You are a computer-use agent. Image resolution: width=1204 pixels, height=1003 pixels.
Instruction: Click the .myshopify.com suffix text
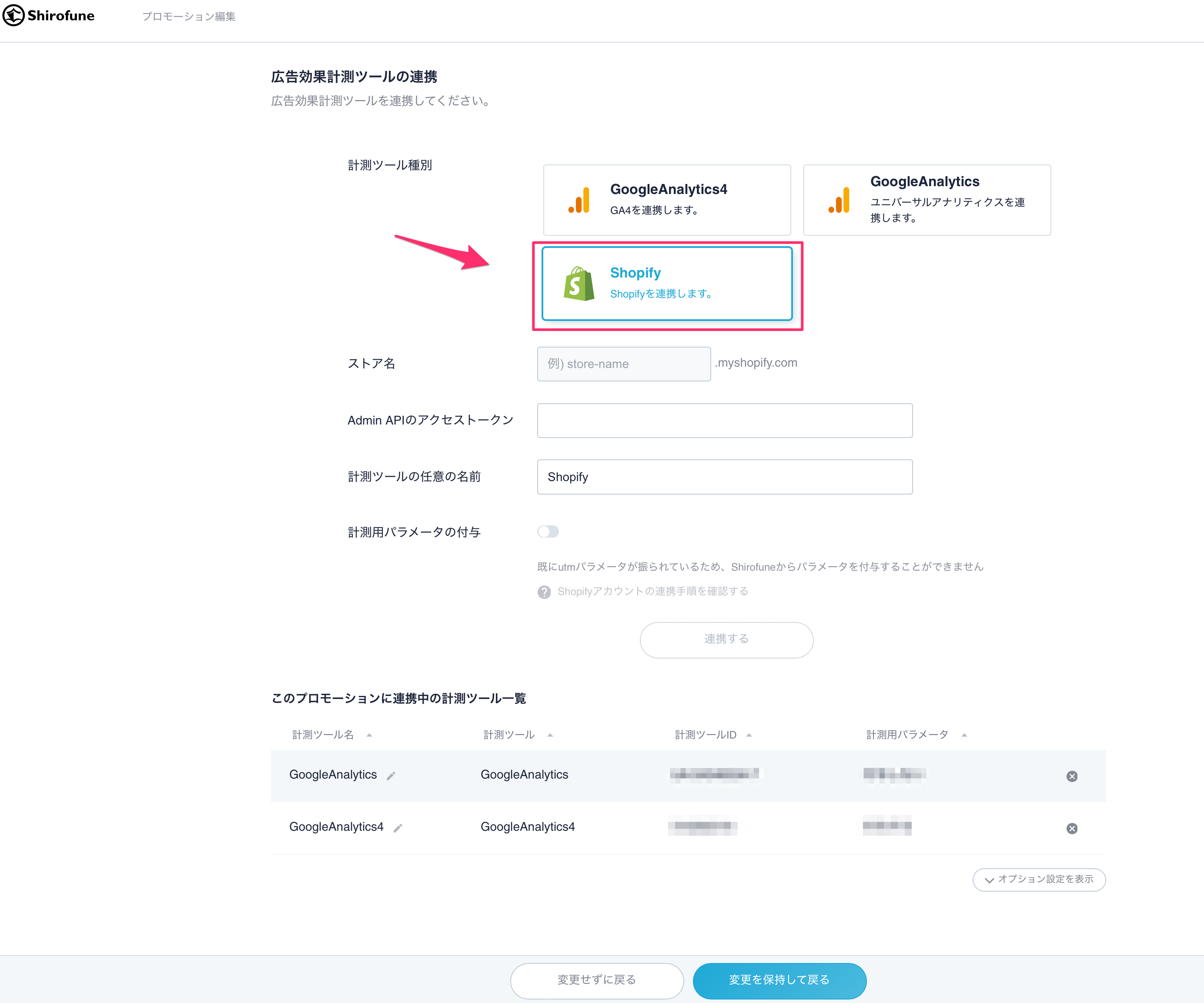(756, 362)
